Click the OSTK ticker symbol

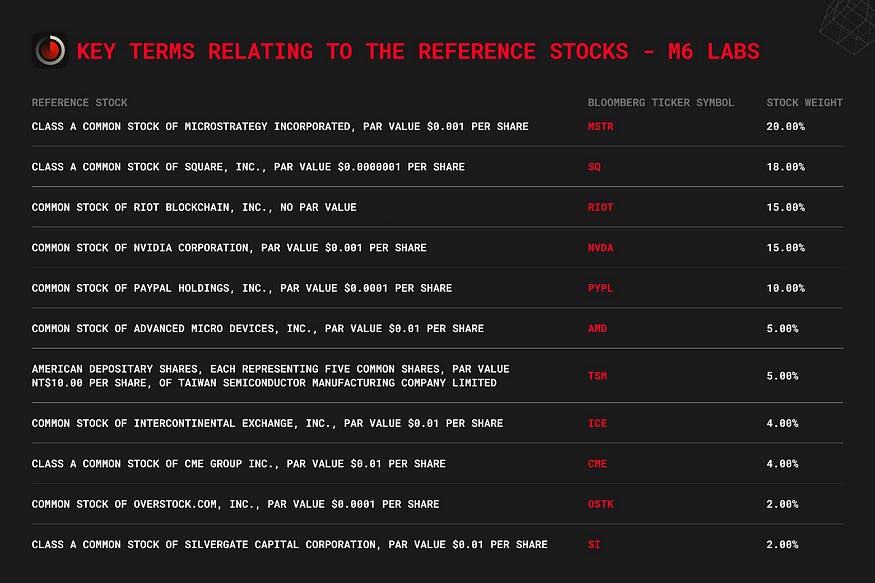coord(600,504)
